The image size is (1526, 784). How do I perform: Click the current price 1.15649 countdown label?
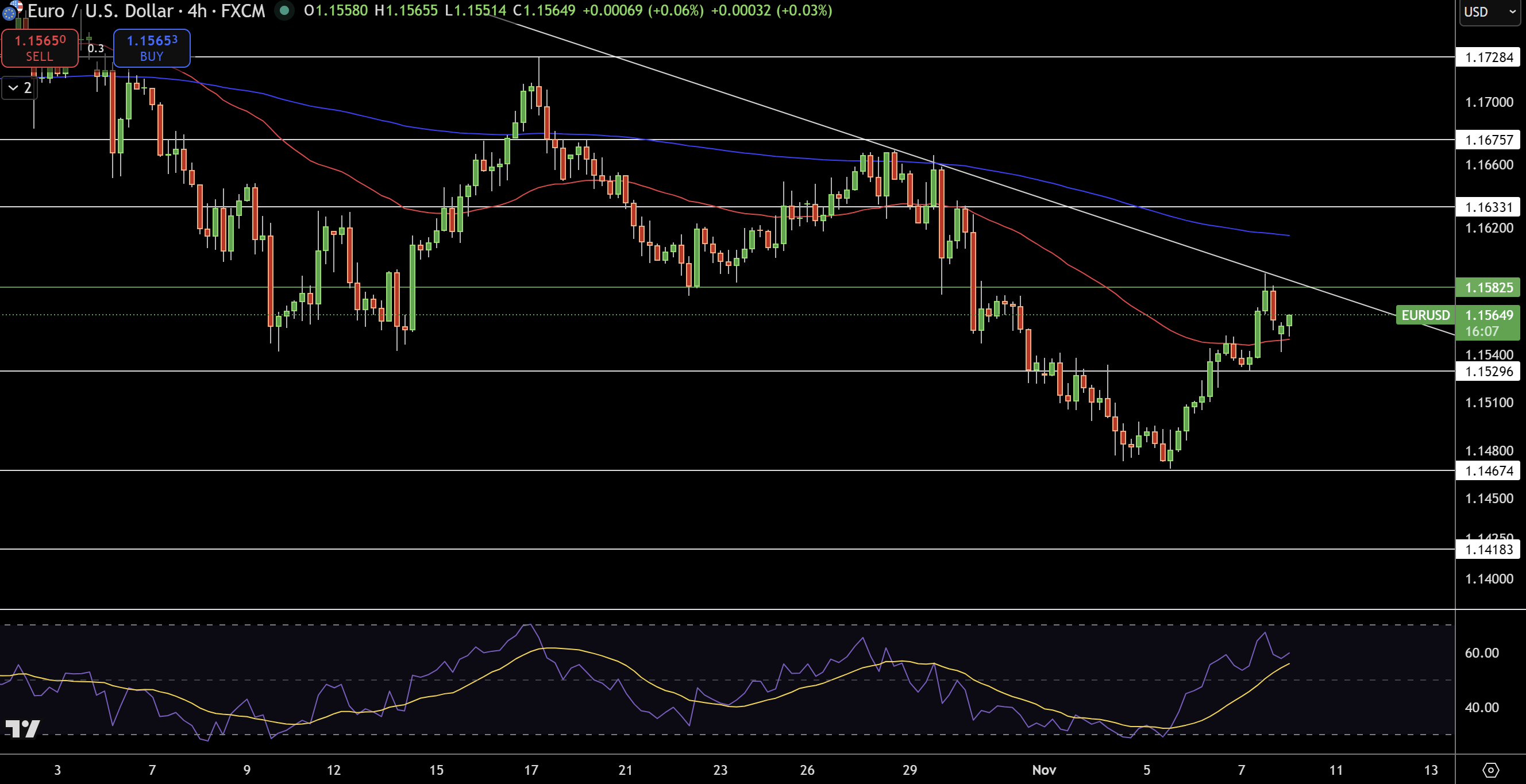(x=1488, y=323)
